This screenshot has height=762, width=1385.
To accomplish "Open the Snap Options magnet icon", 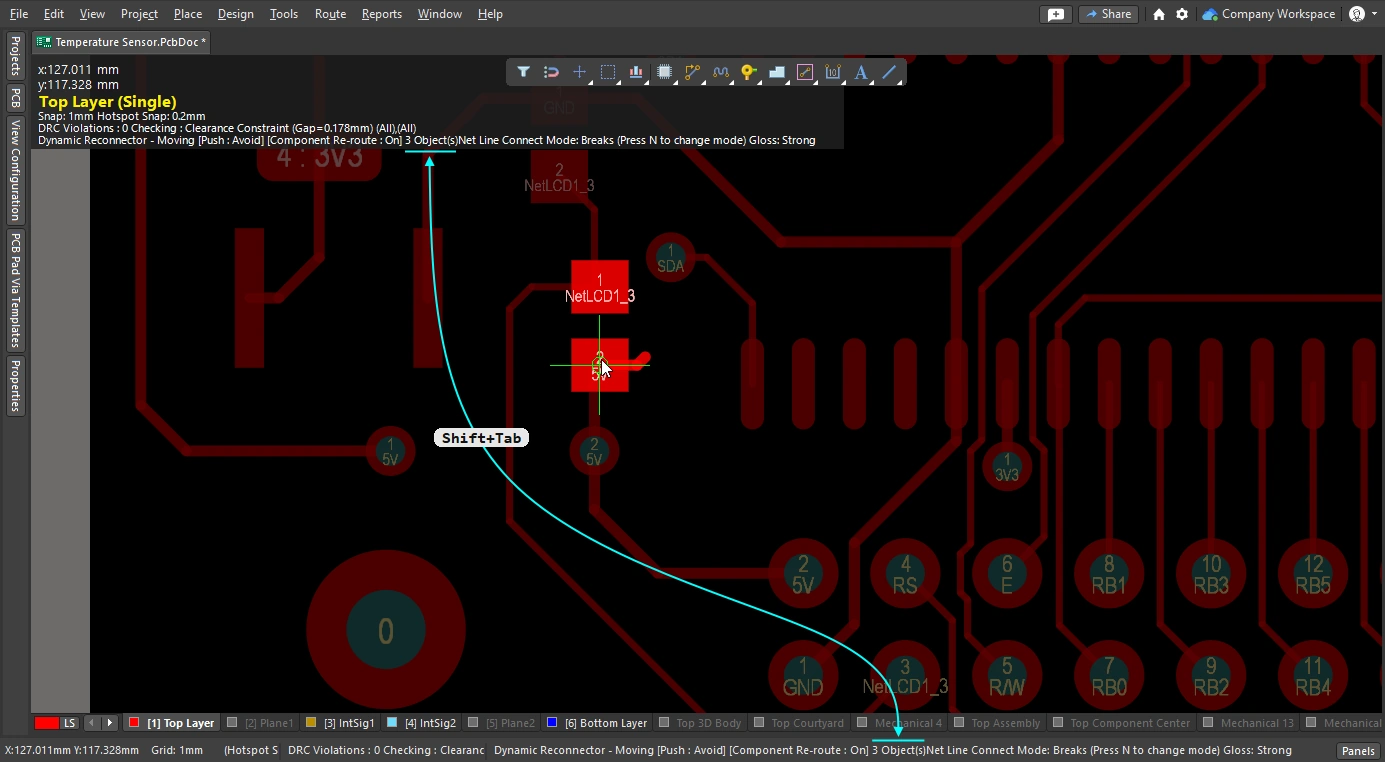I will (551, 72).
